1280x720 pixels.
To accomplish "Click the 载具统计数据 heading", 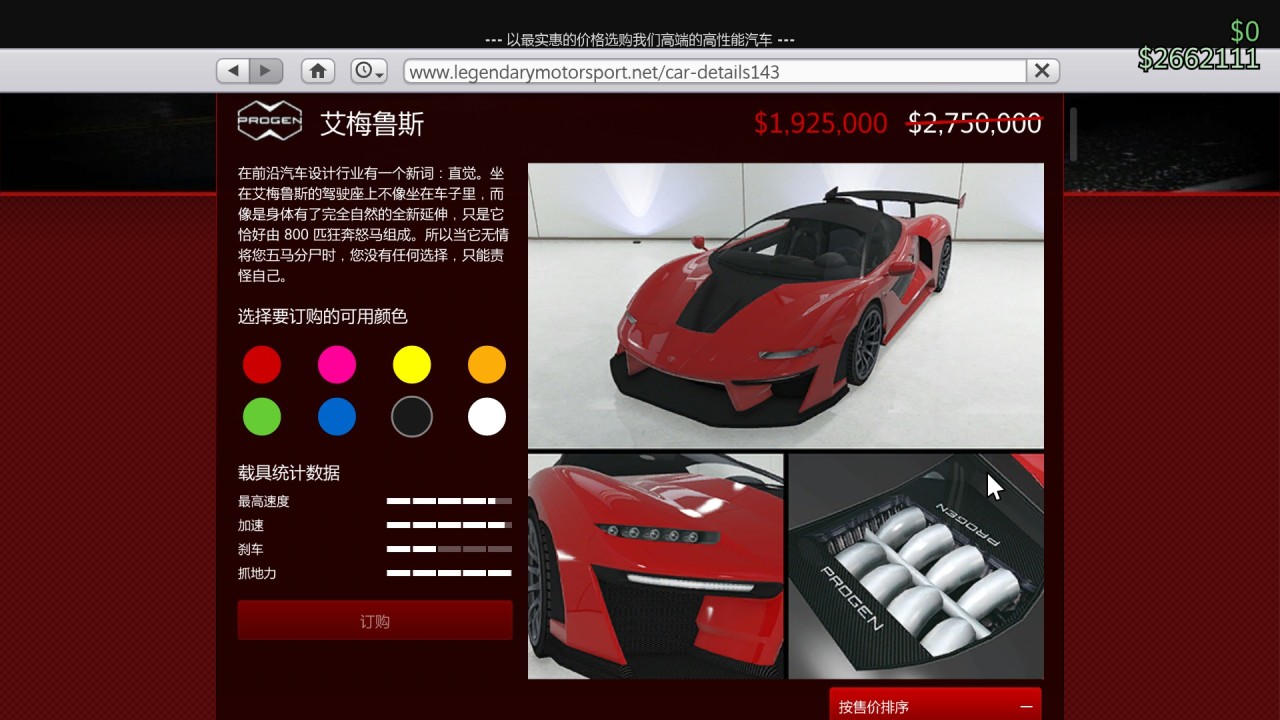I will click(x=289, y=473).
